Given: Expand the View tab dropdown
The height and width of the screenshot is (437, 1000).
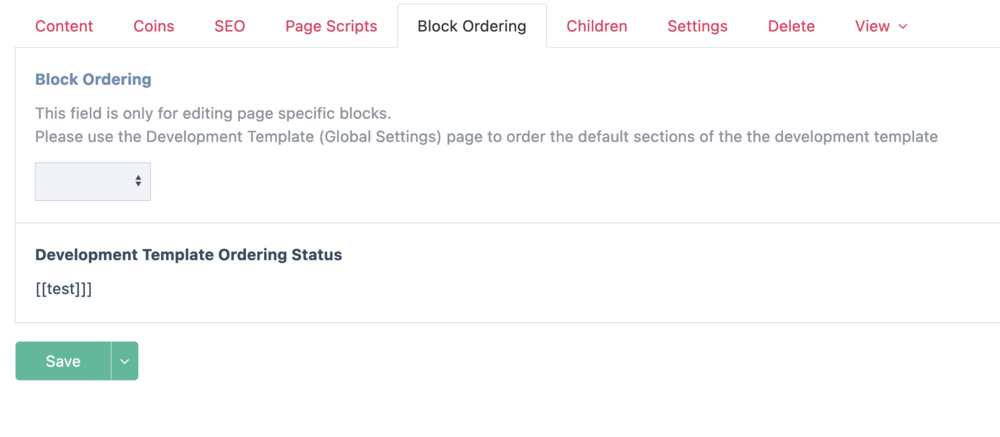Looking at the screenshot, I should tap(881, 27).
